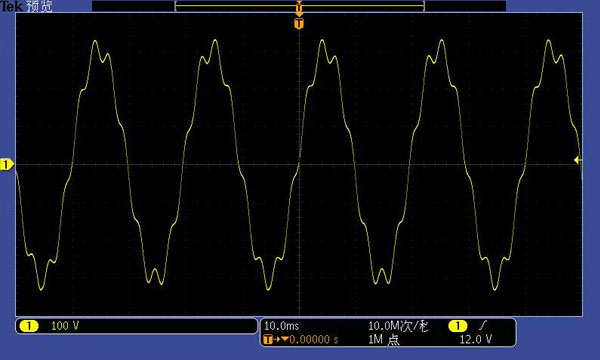Select the channel 1 badge beside 100 V

[28, 326]
